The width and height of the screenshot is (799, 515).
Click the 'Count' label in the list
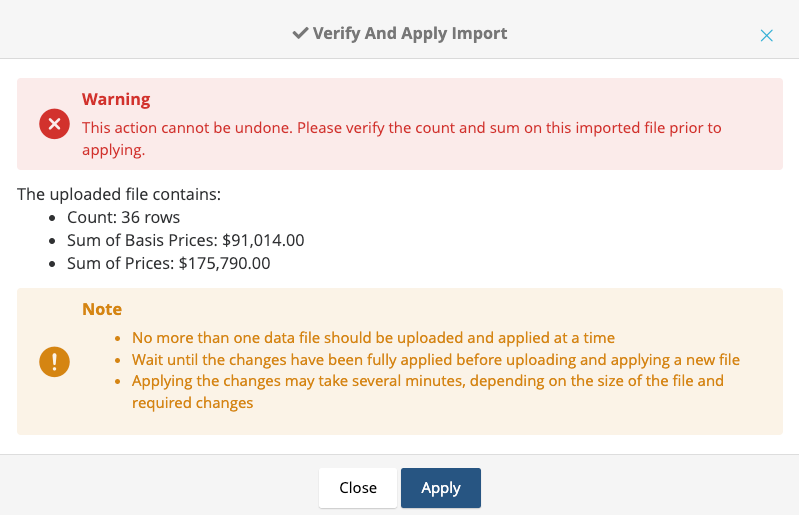[x=87, y=217]
